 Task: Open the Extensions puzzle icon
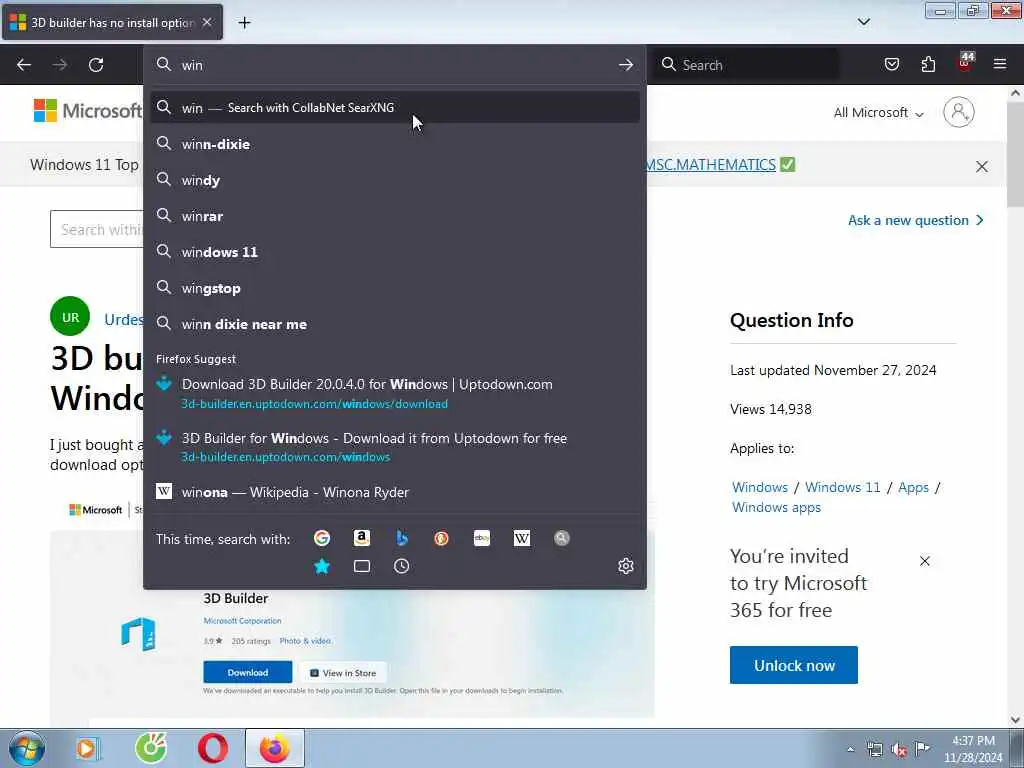point(928,64)
